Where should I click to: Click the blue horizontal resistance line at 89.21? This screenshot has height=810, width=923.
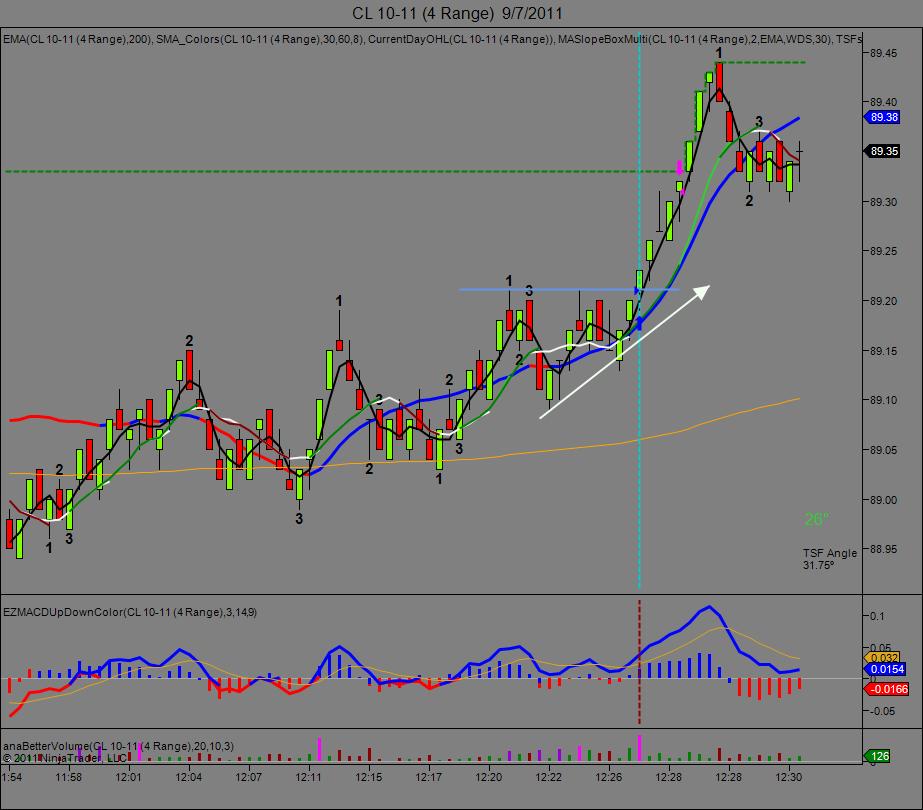[x=569, y=290]
